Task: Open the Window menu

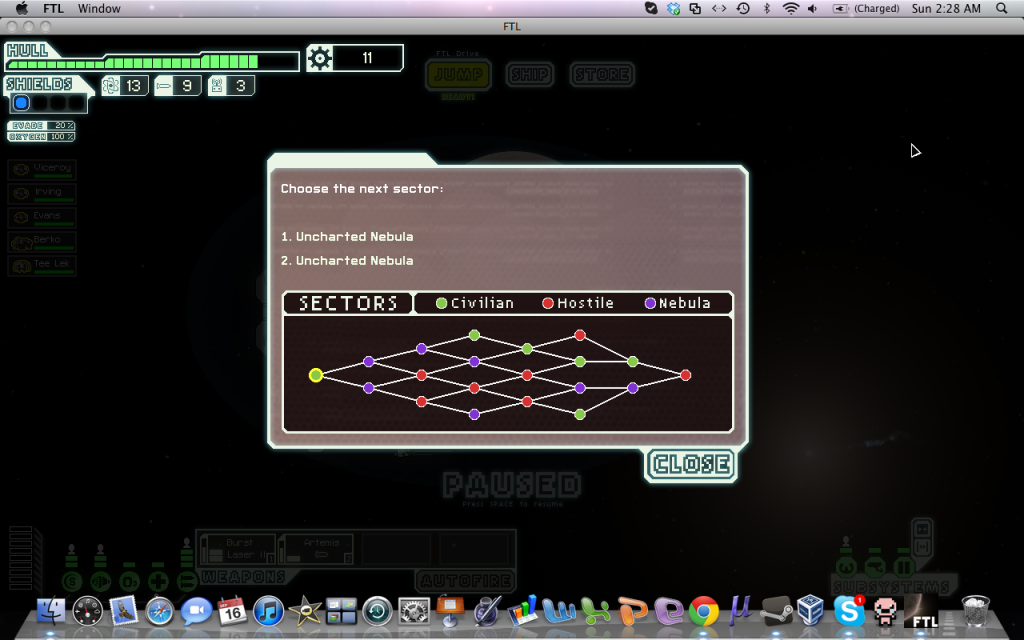Action: click(99, 8)
